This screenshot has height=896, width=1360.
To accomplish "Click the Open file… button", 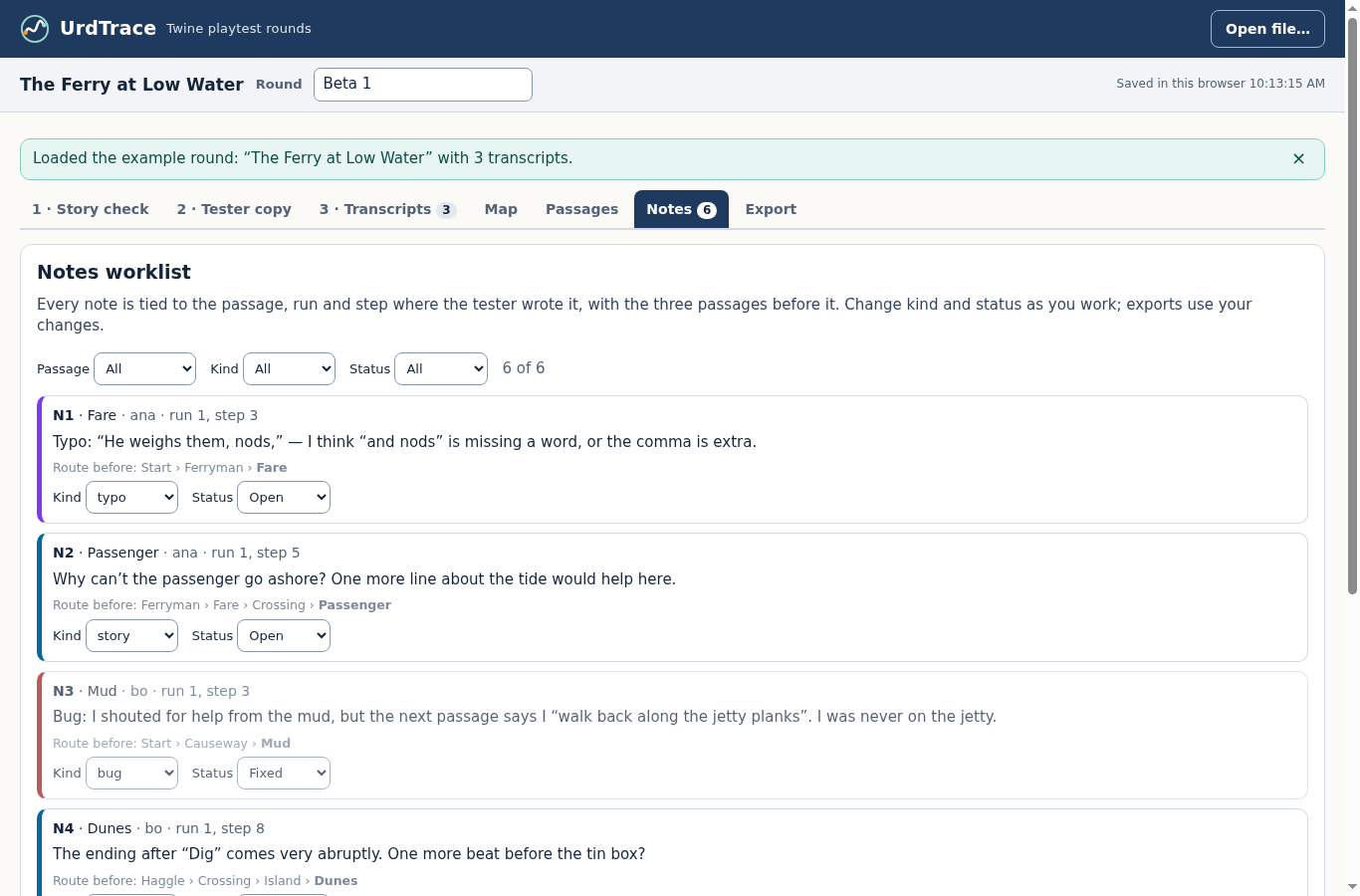I will 1267,29.
